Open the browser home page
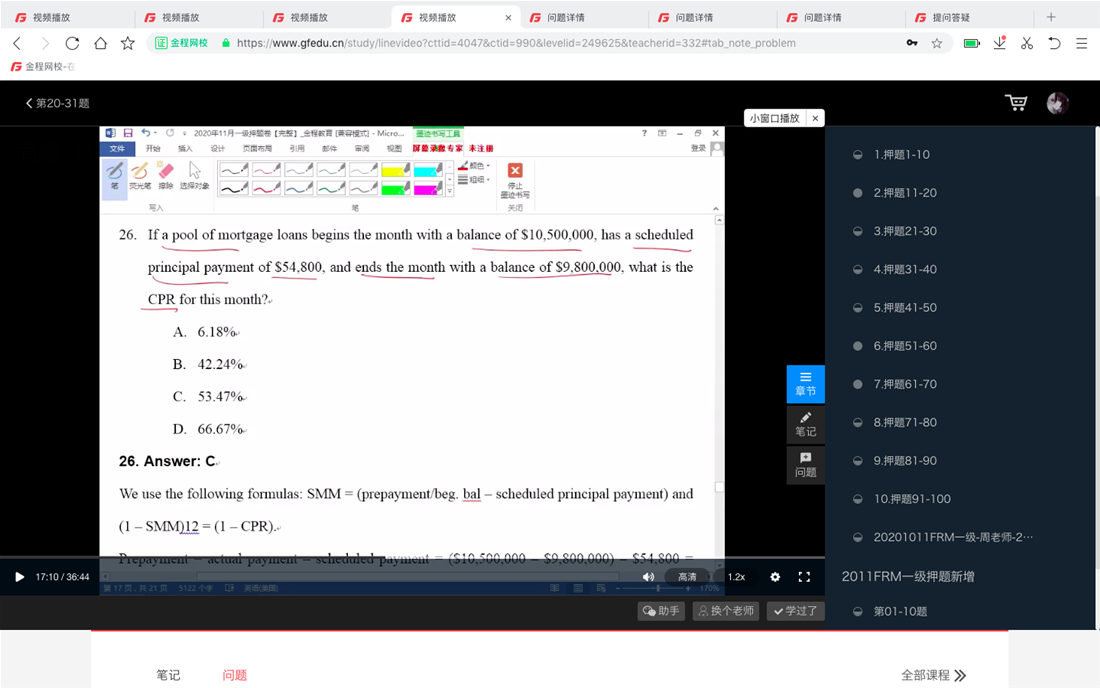Viewport: 1100px width, 688px height. click(100, 43)
